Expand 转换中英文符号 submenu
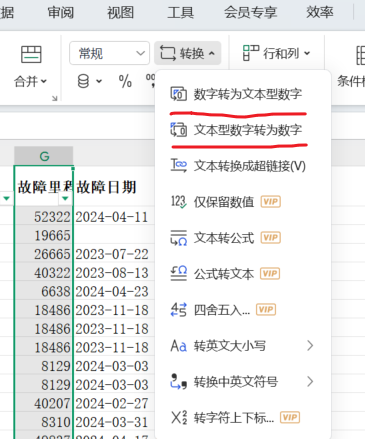The image size is (365, 439). coord(243,382)
